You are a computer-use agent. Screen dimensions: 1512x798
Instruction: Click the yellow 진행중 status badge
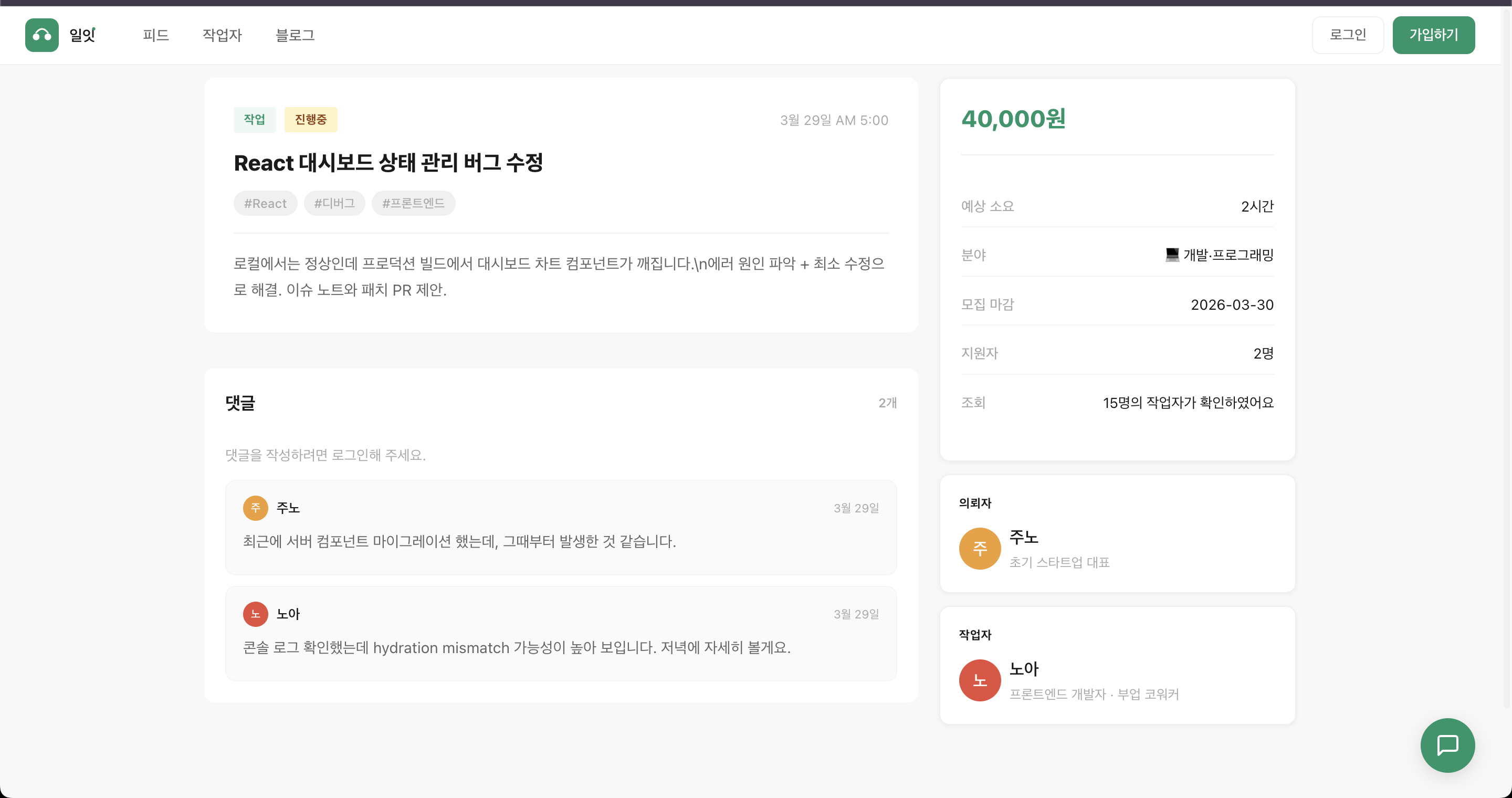310,120
